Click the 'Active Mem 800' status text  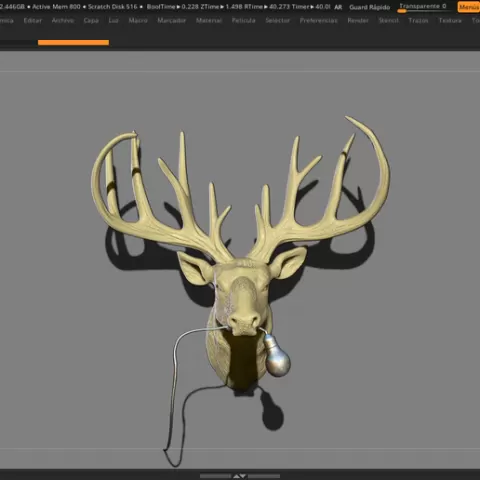(56, 6)
